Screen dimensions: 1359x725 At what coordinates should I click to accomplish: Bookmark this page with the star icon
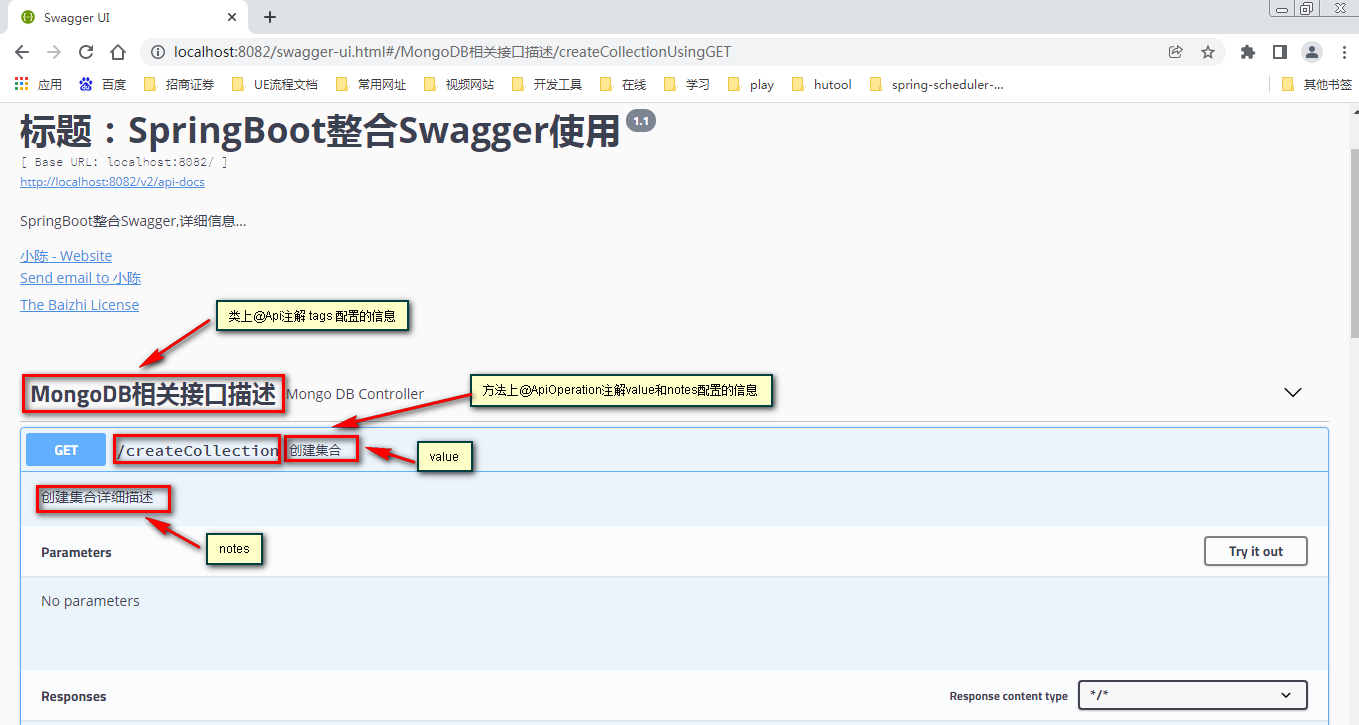(1208, 52)
